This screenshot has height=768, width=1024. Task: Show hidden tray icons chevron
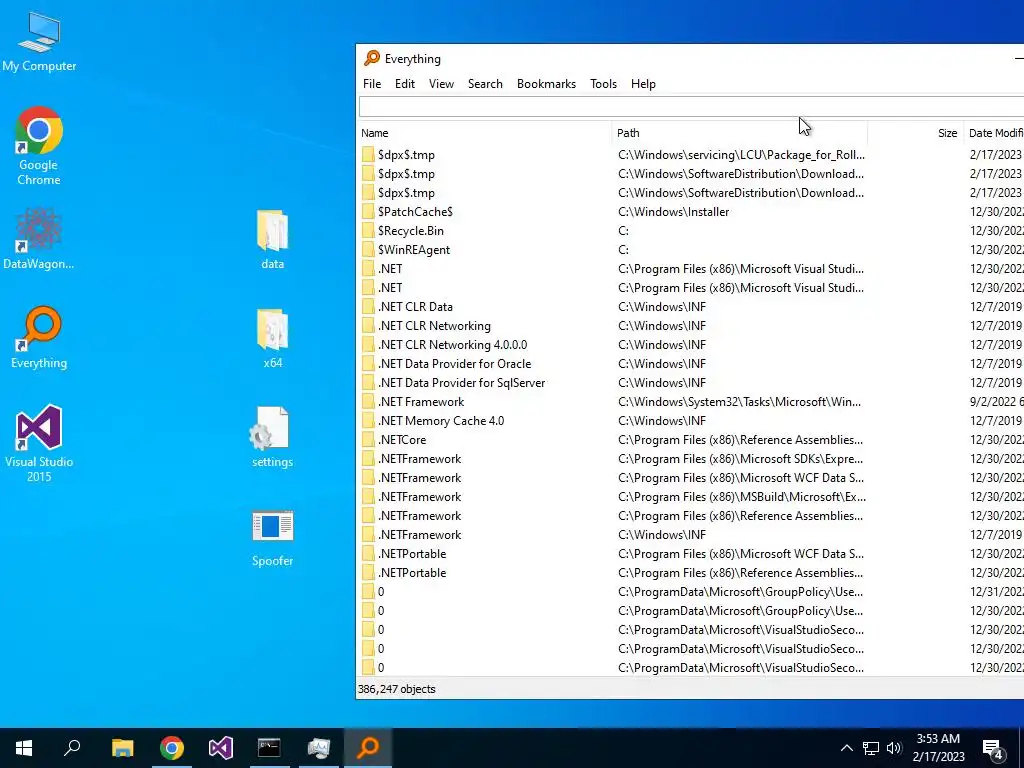click(x=846, y=748)
